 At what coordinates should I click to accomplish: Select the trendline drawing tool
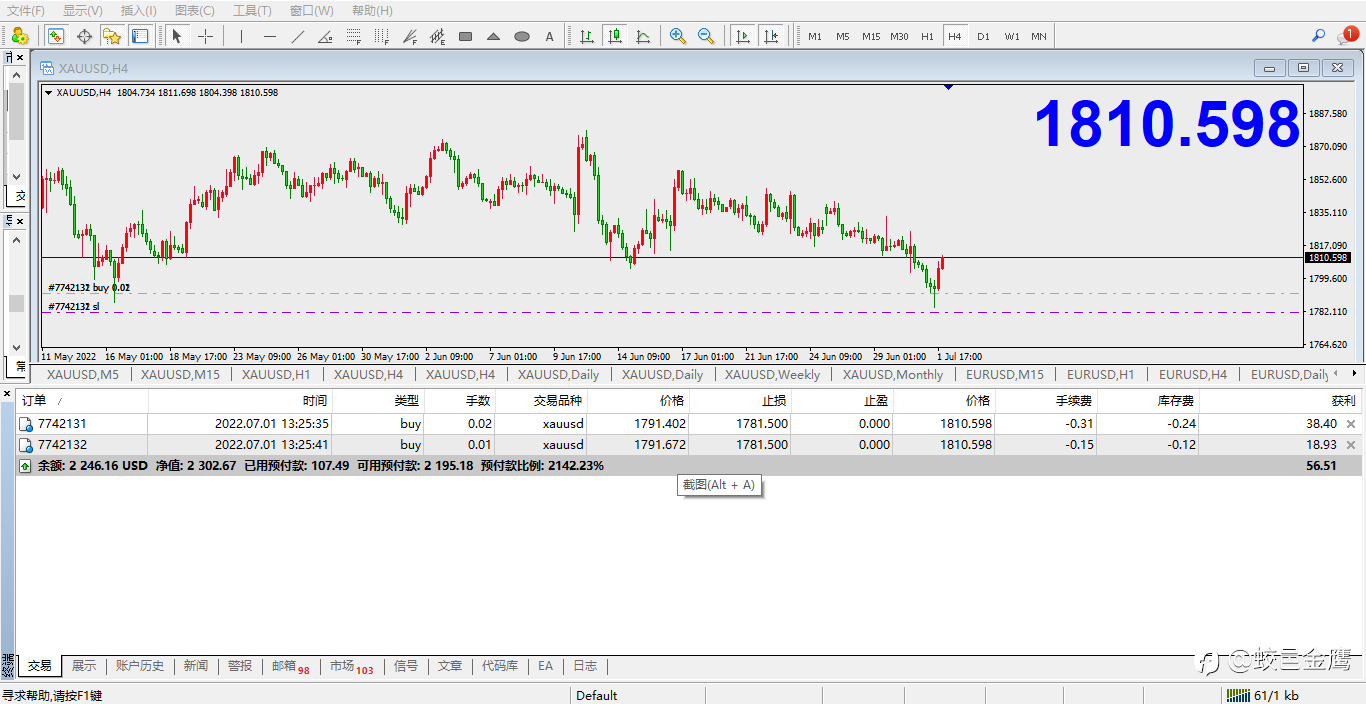coord(298,36)
